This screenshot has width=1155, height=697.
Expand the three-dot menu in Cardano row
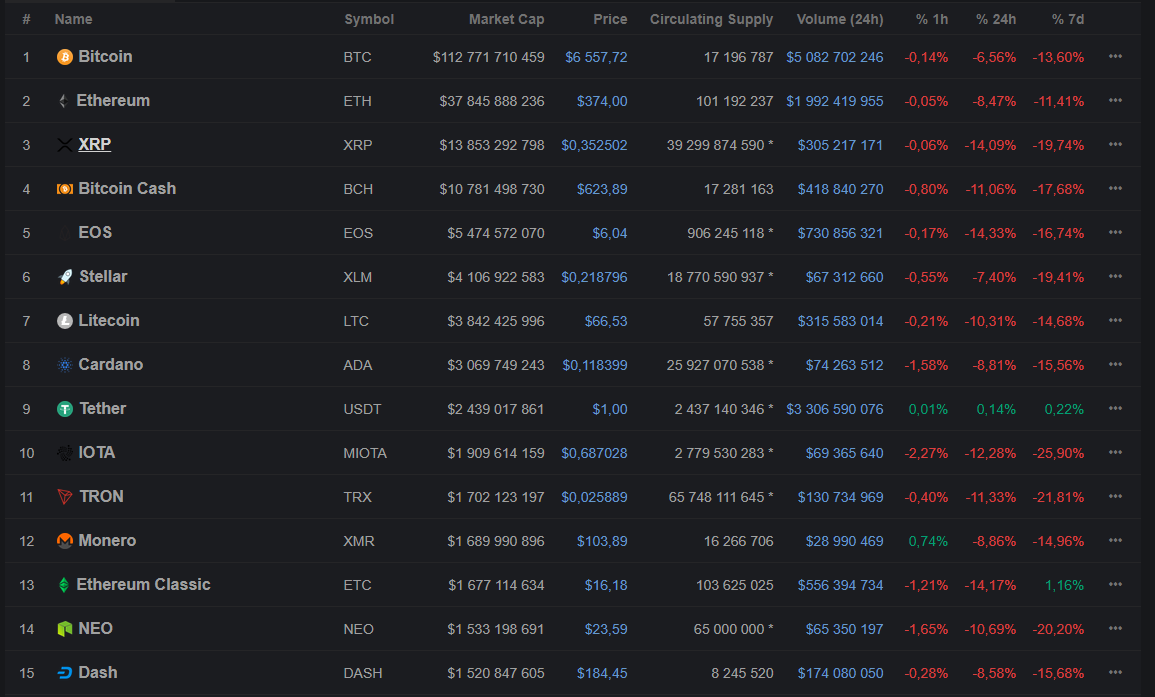[x=1115, y=365]
